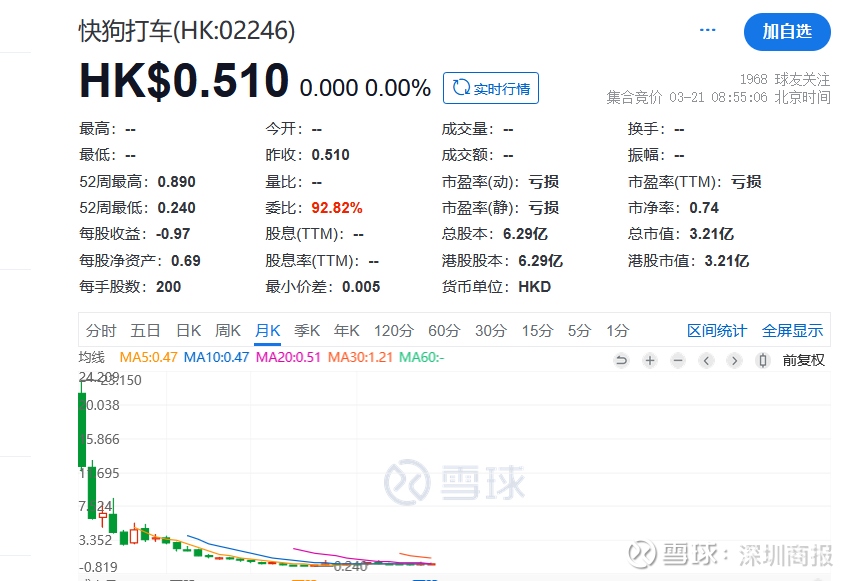The image size is (858, 581).
Task: Click the MA10:0.47 moving average label
Action: click(x=216, y=357)
